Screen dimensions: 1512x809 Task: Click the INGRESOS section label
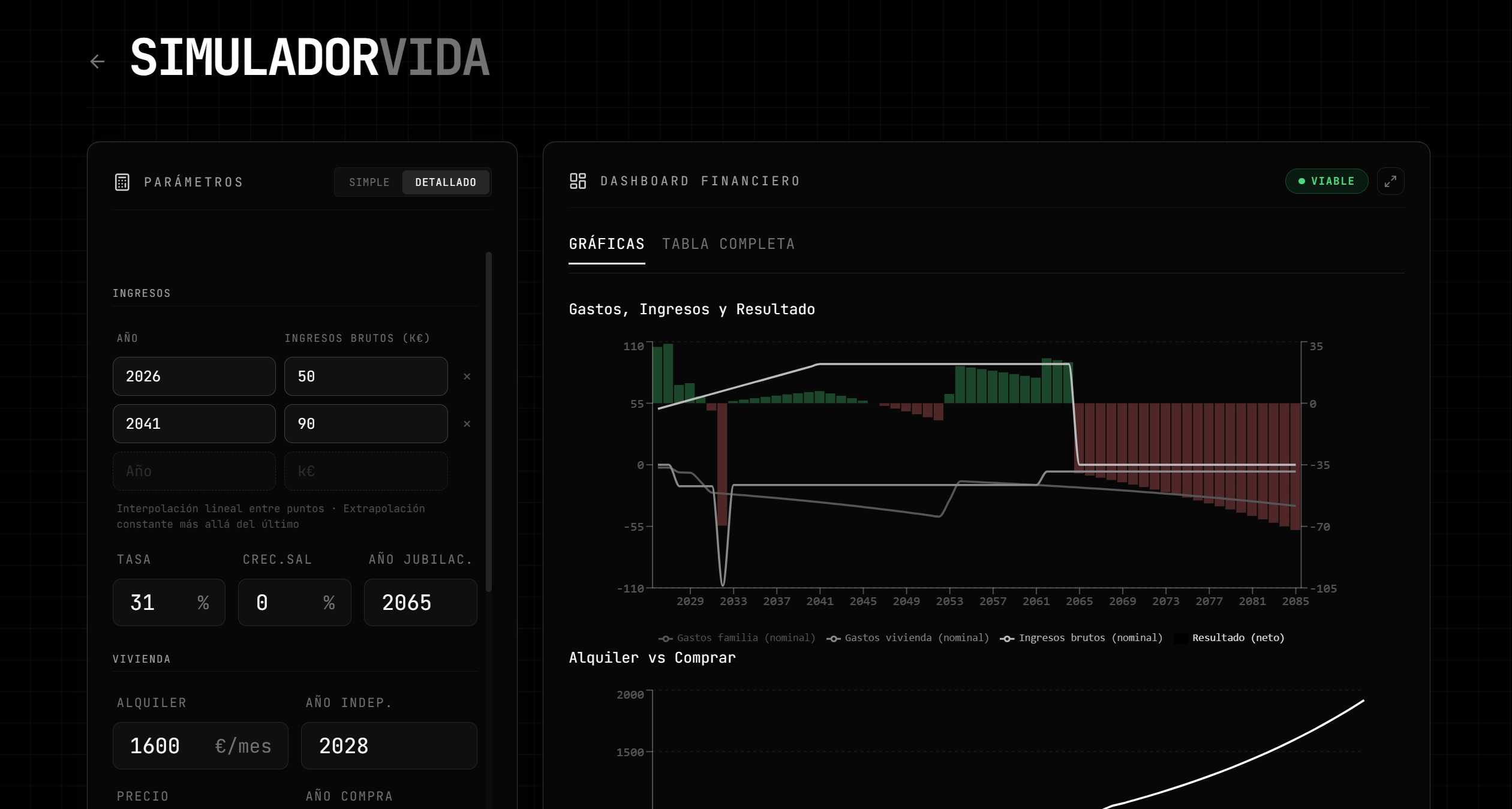[142, 293]
